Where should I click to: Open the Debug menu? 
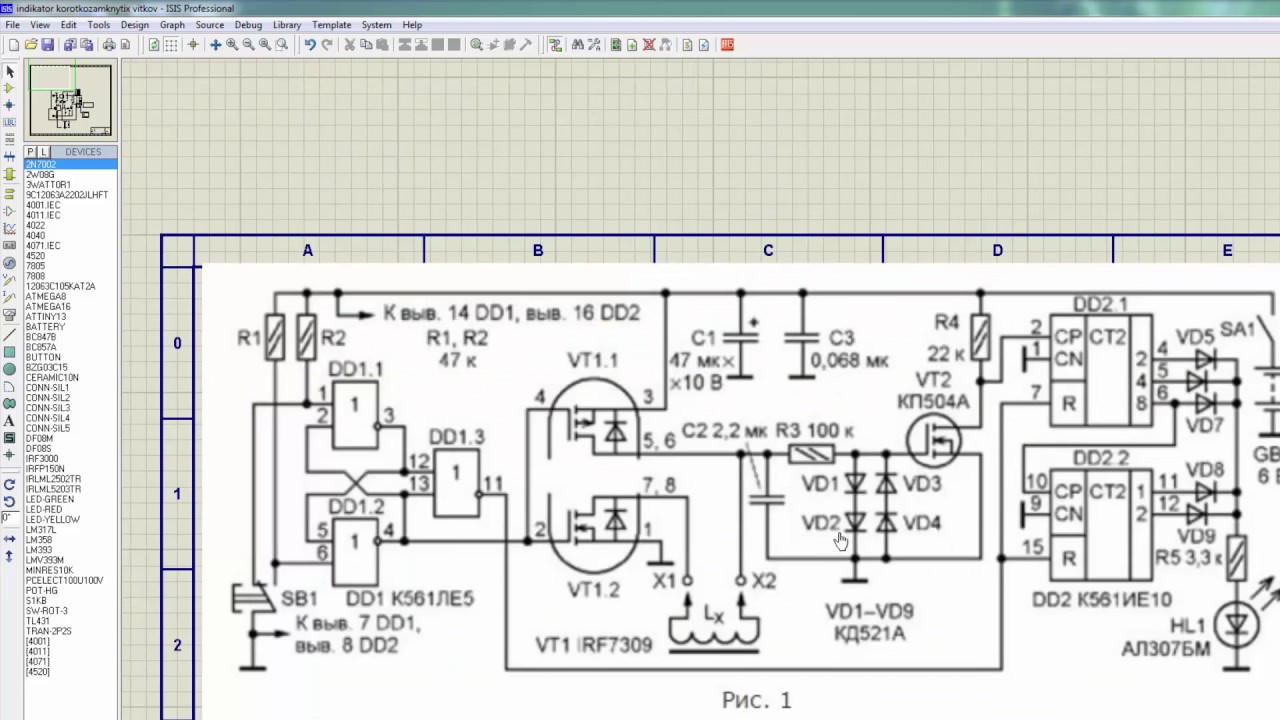(x=248, y=25)
